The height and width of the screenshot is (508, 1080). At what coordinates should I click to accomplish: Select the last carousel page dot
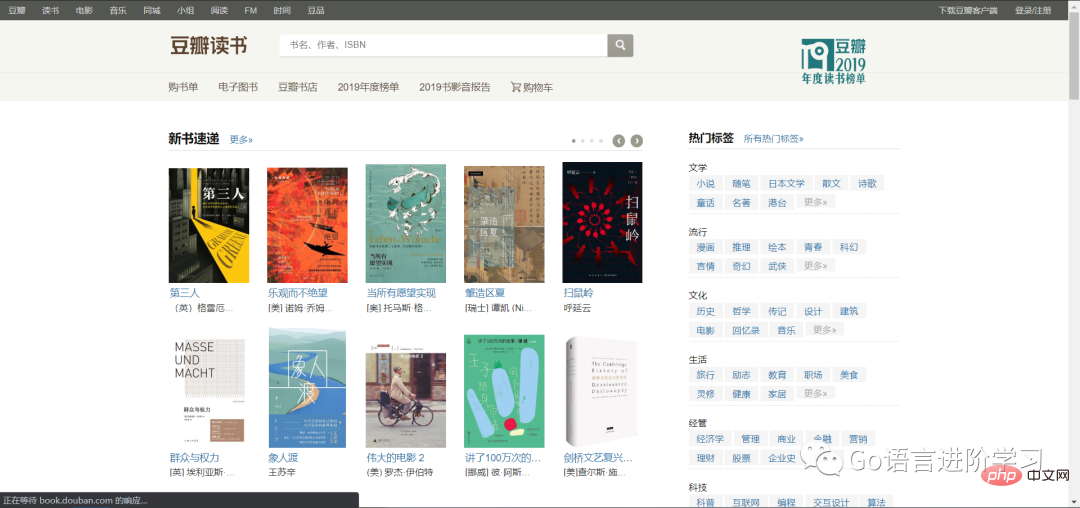tap(601, 141)
